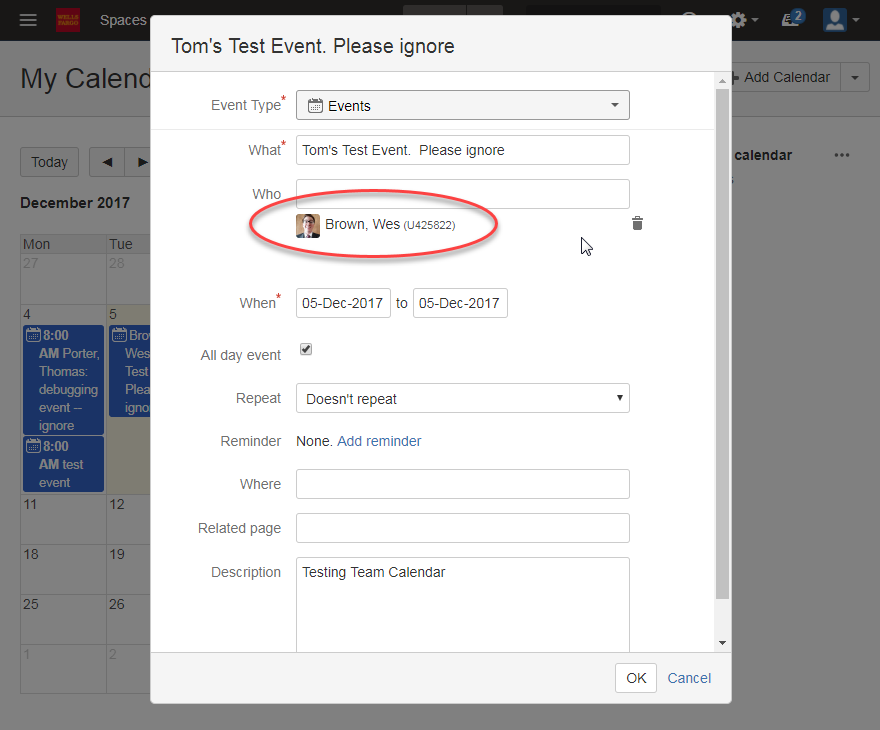Viewport: 880px width, 730px height.
Task: Click the start date field
Action: click(x=343, y=303)
